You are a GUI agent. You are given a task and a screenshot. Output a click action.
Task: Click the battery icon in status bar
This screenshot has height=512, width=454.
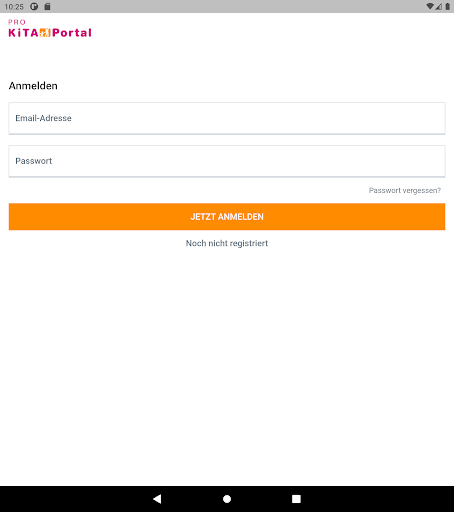448,6
